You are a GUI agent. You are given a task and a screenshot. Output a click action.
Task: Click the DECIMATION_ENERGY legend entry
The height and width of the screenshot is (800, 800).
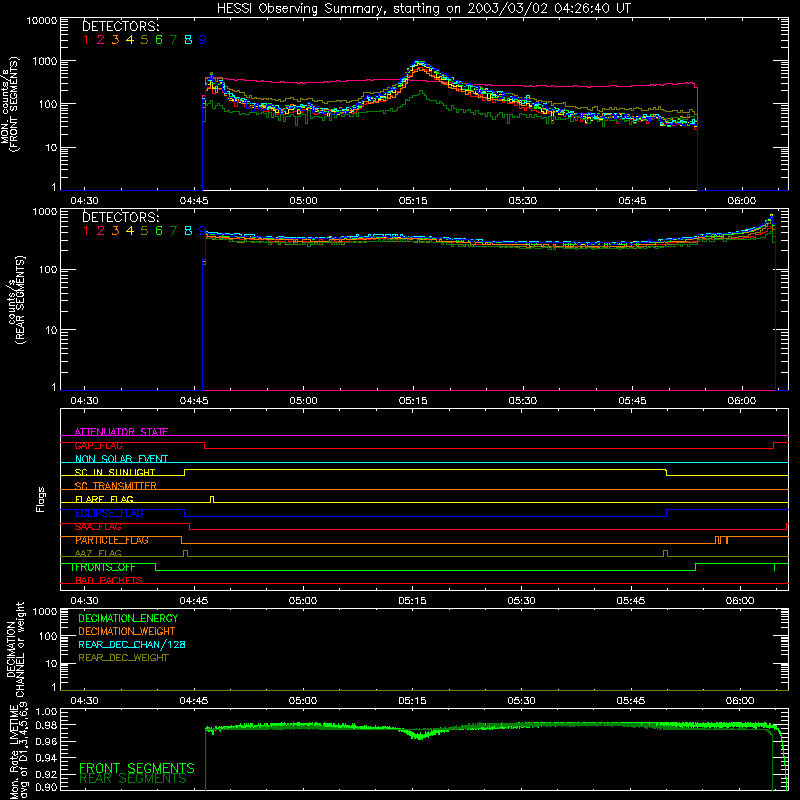[x=128, y=618]
